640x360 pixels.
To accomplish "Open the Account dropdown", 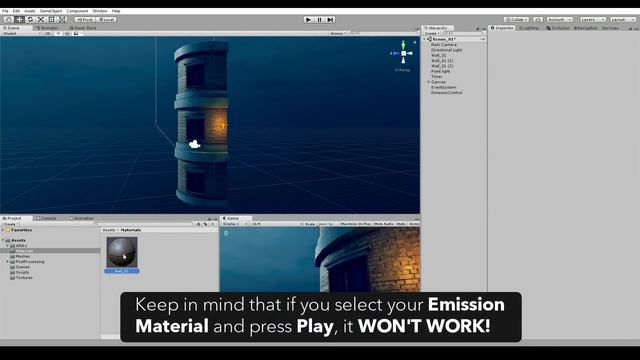I will (560, 20).
